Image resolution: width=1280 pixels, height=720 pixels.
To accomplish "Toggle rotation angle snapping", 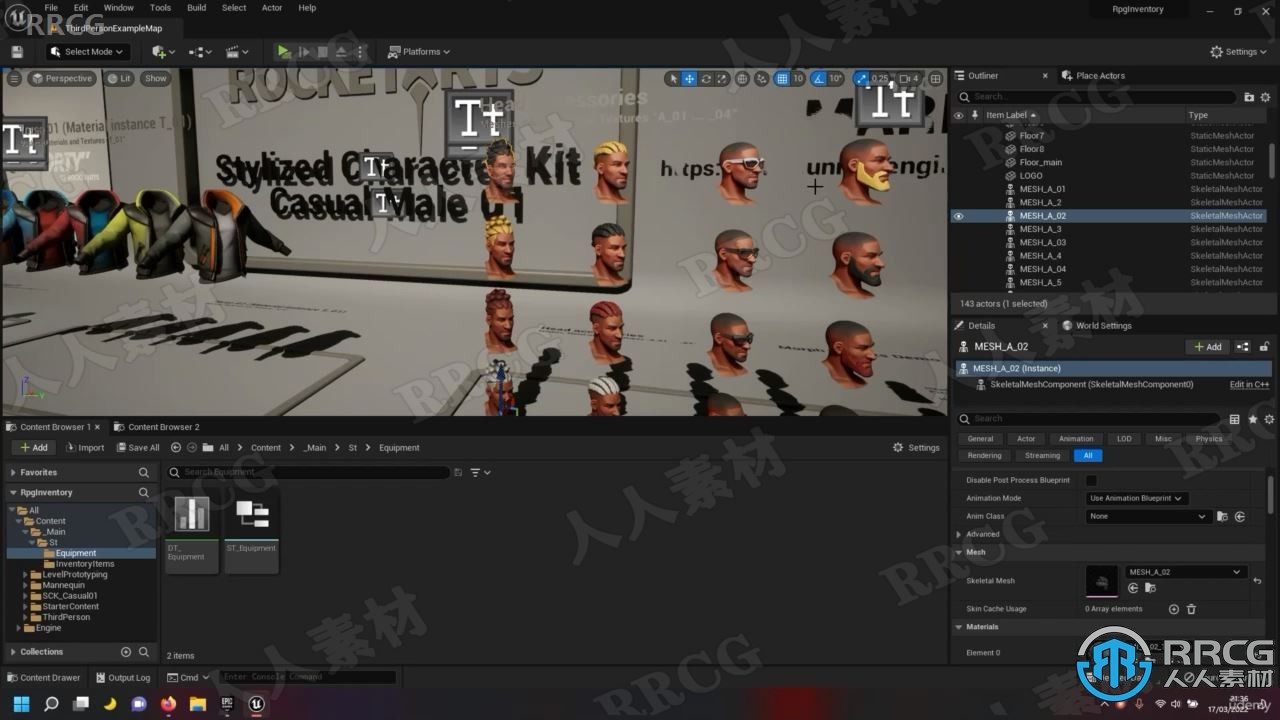I will (819, 78).
